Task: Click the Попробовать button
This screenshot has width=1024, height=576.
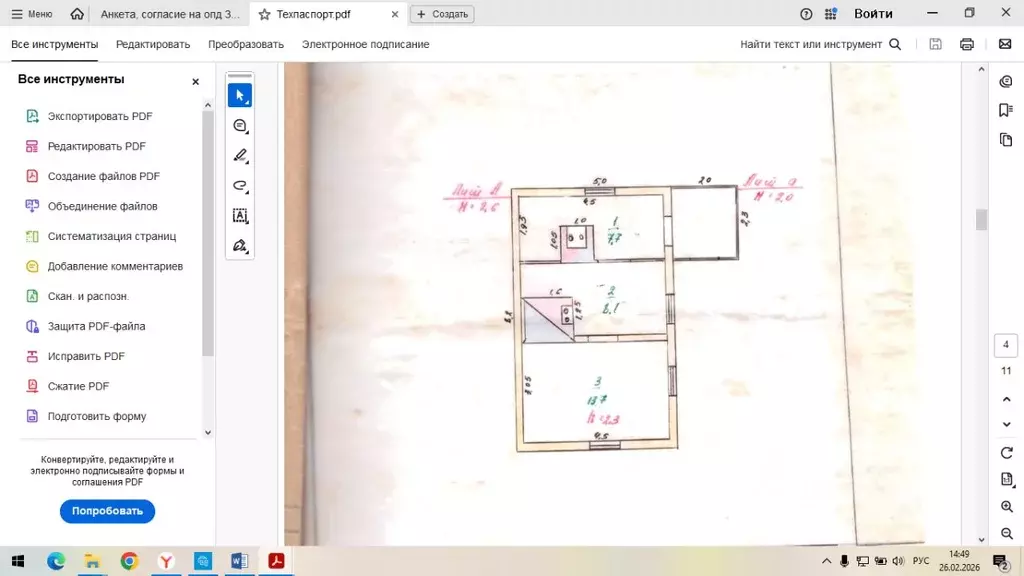Action: (107, 511)
